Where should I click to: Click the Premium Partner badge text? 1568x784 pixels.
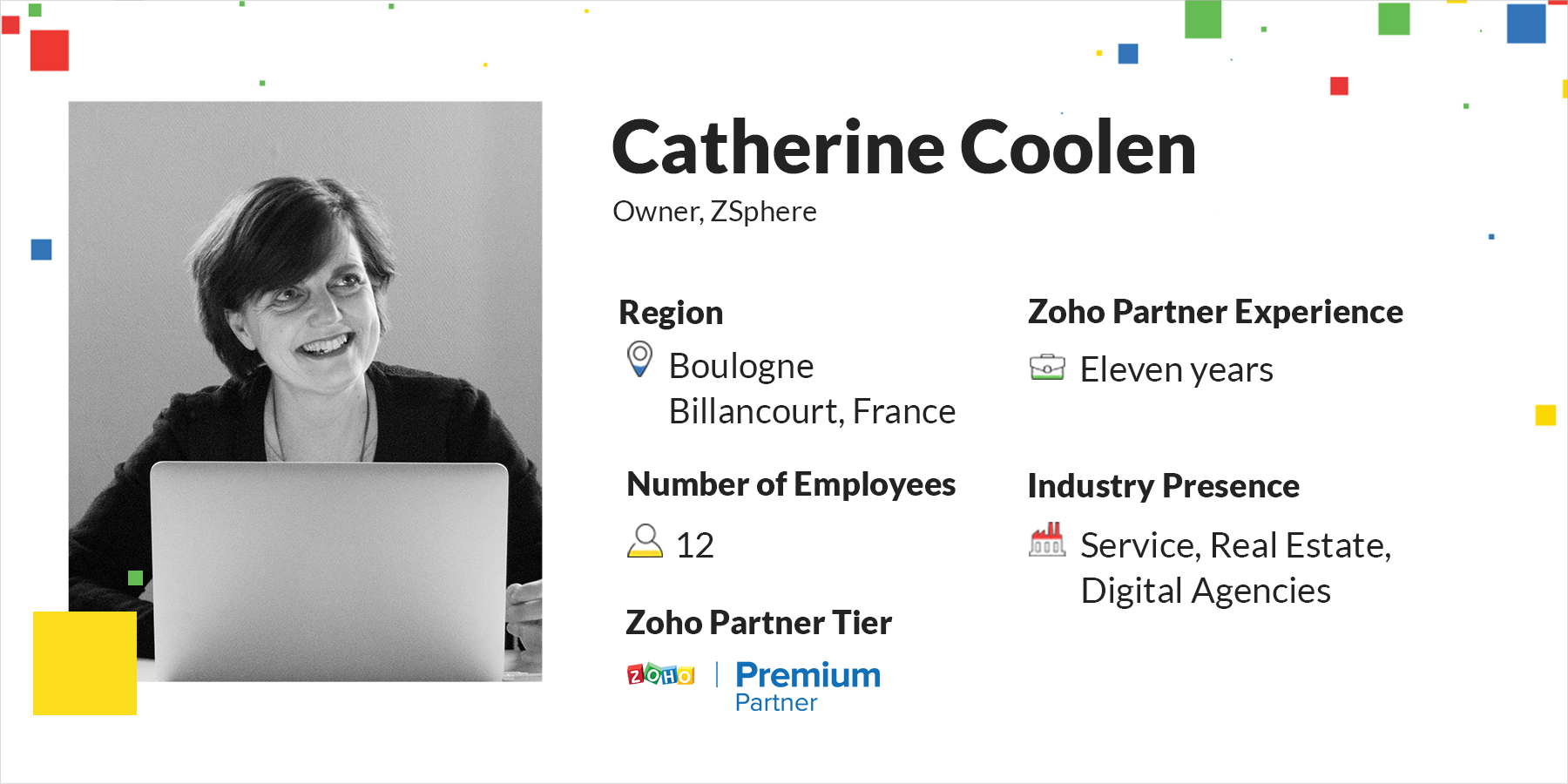(808, 686)
